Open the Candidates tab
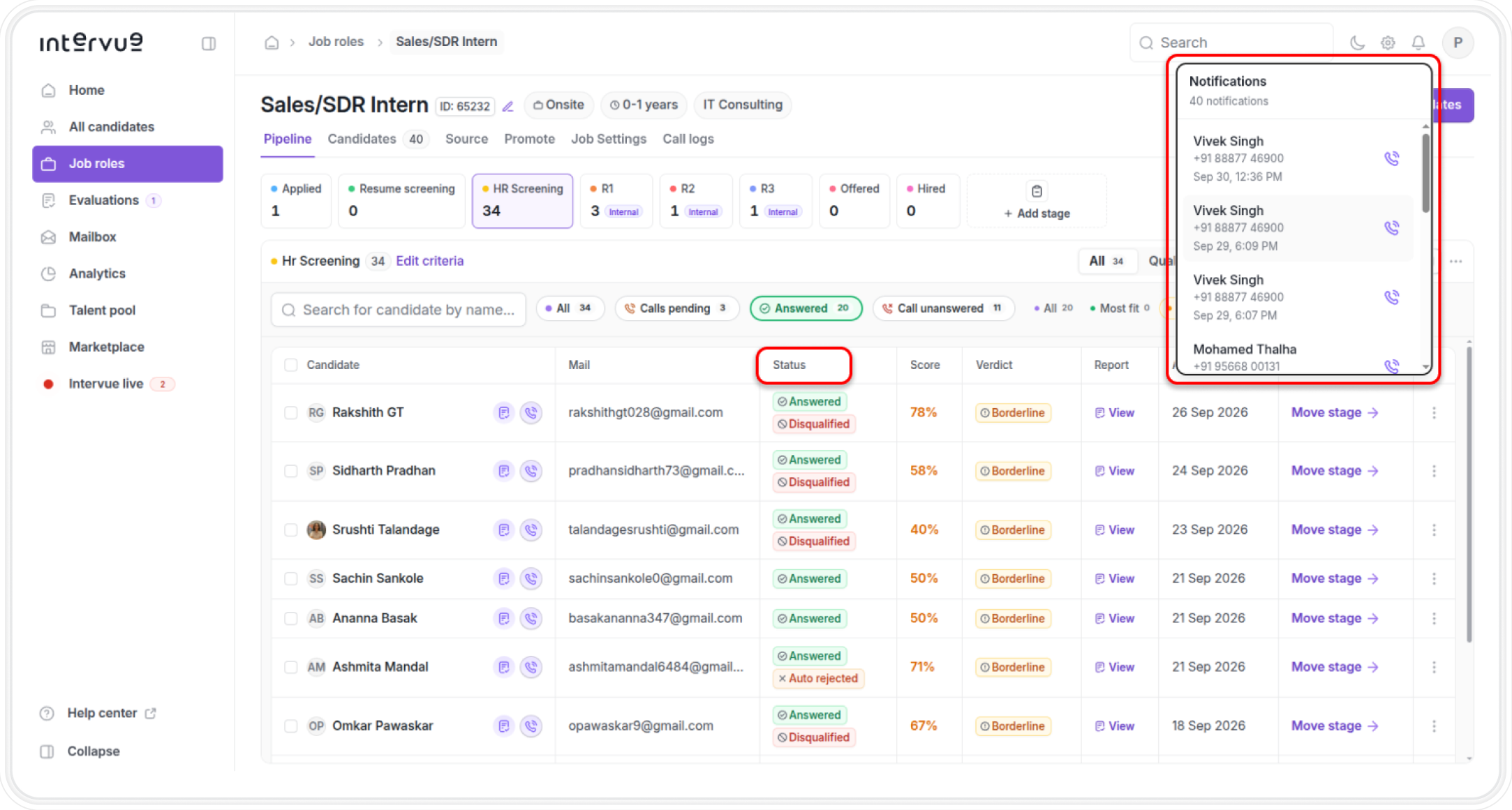The image size is (1512, 810). coord(377,139)
